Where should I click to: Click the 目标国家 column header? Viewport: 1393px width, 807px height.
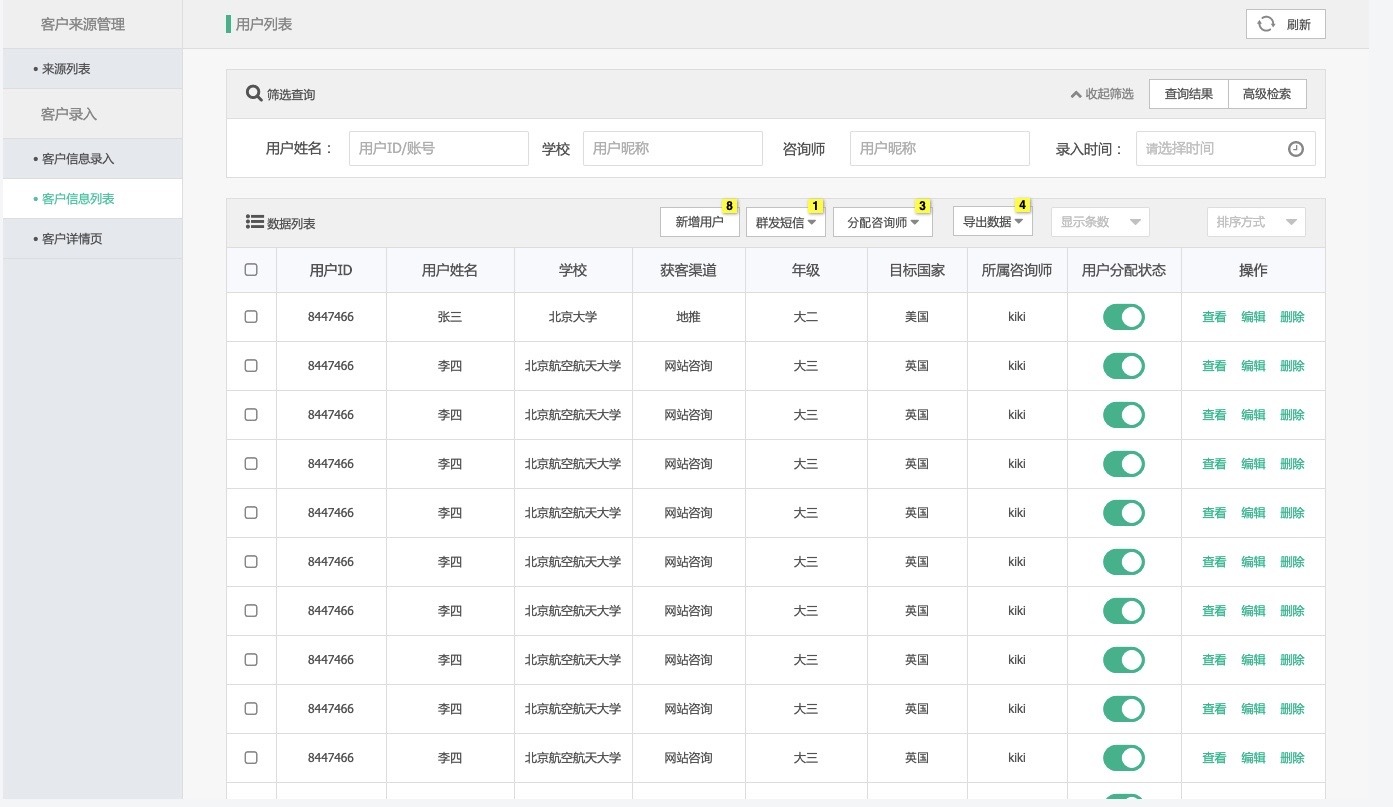[917, 270]
